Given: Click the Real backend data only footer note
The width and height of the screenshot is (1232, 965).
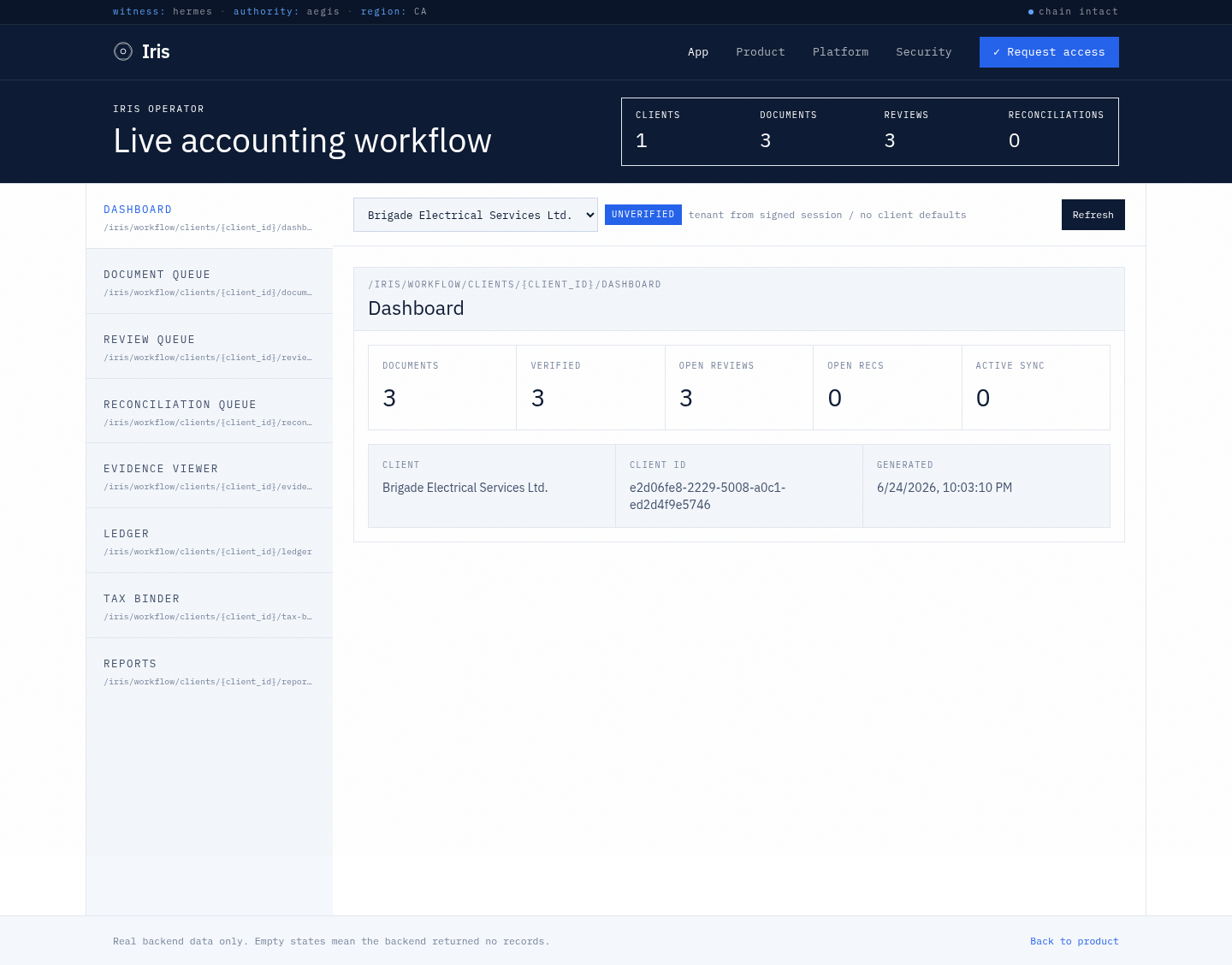Looking at the screenshot, I should [331, 941].
